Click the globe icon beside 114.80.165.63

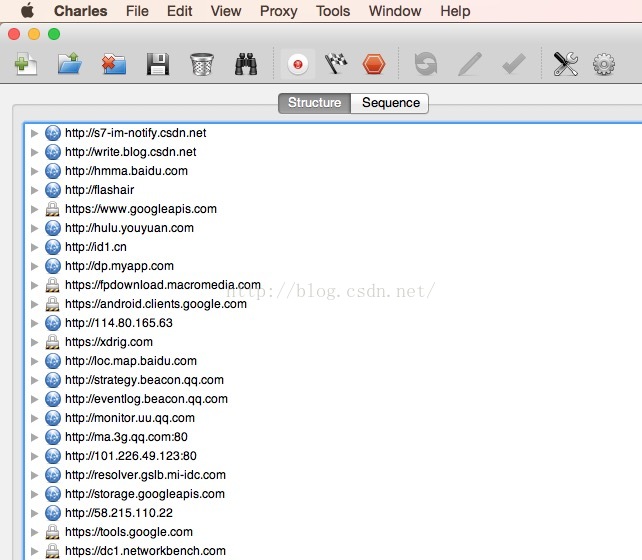pyautogui.click(x=53, y=323)
